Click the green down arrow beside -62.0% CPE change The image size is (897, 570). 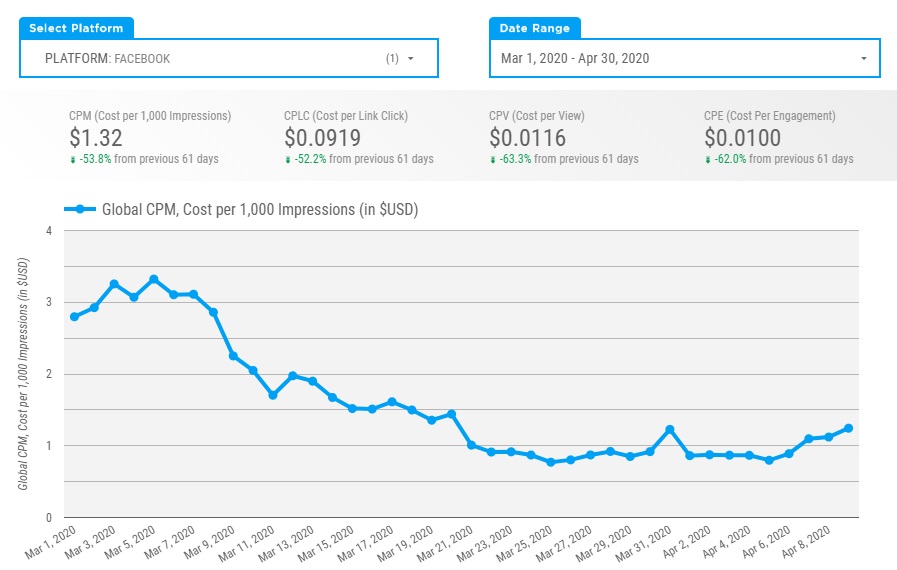[708, 160]
